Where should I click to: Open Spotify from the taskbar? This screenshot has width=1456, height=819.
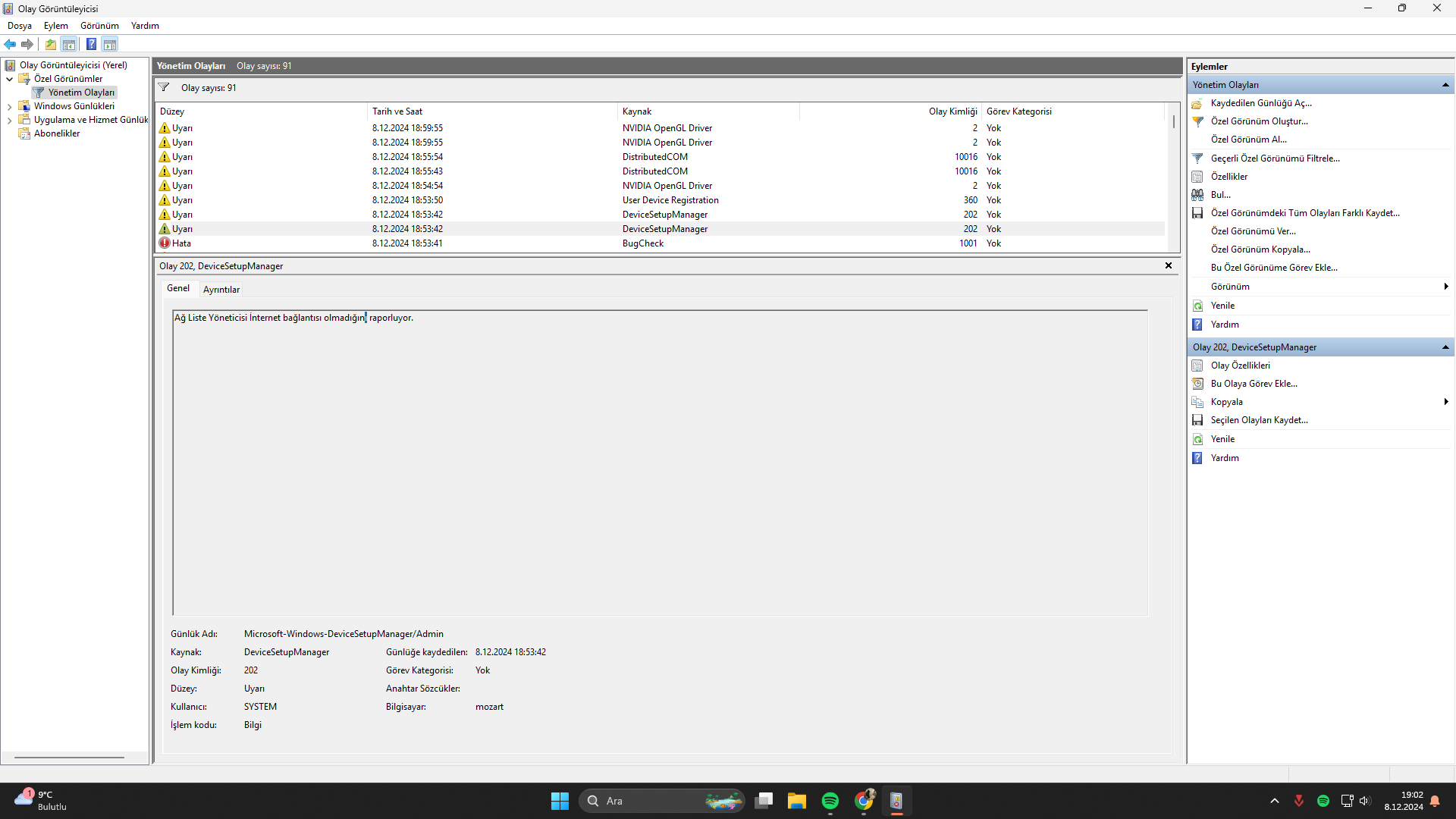(830, 801)
